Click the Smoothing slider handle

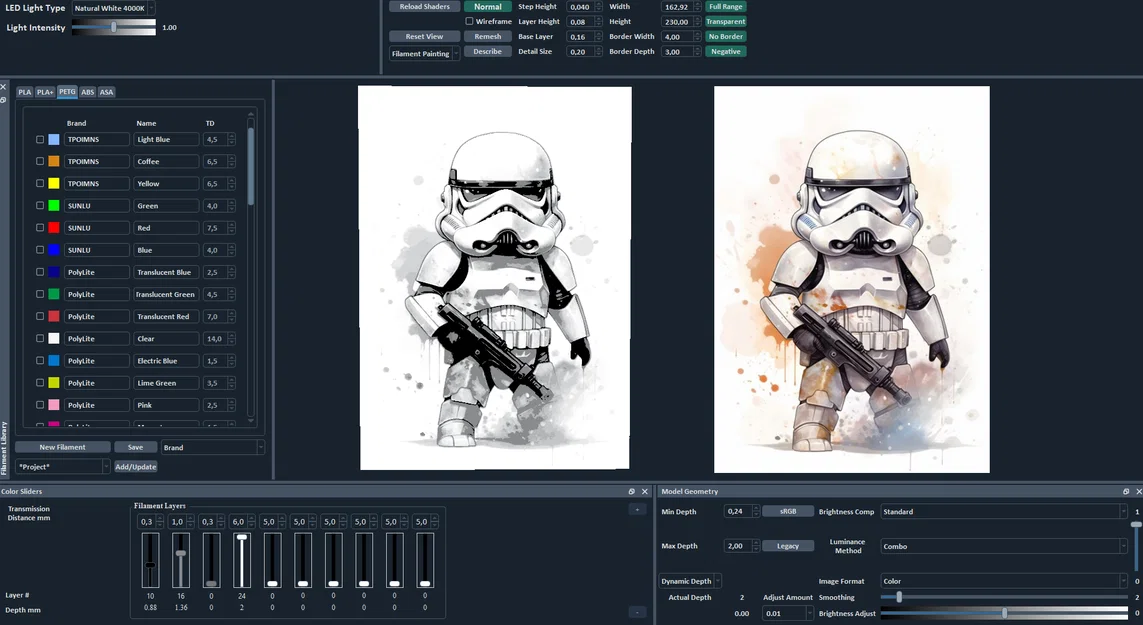(899, 597)
